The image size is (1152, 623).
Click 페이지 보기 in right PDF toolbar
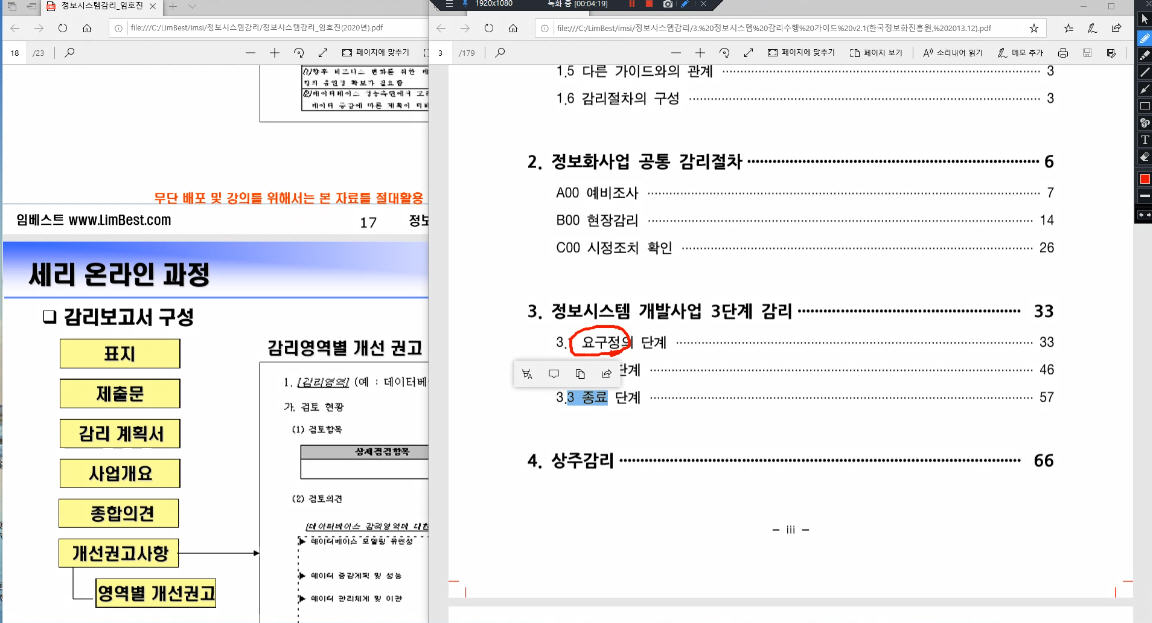tap(876, 53)
